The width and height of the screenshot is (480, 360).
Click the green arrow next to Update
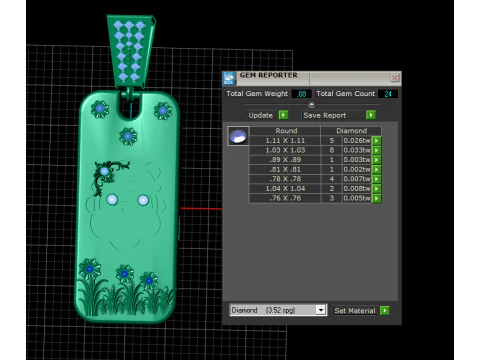(x=283, y=115)
